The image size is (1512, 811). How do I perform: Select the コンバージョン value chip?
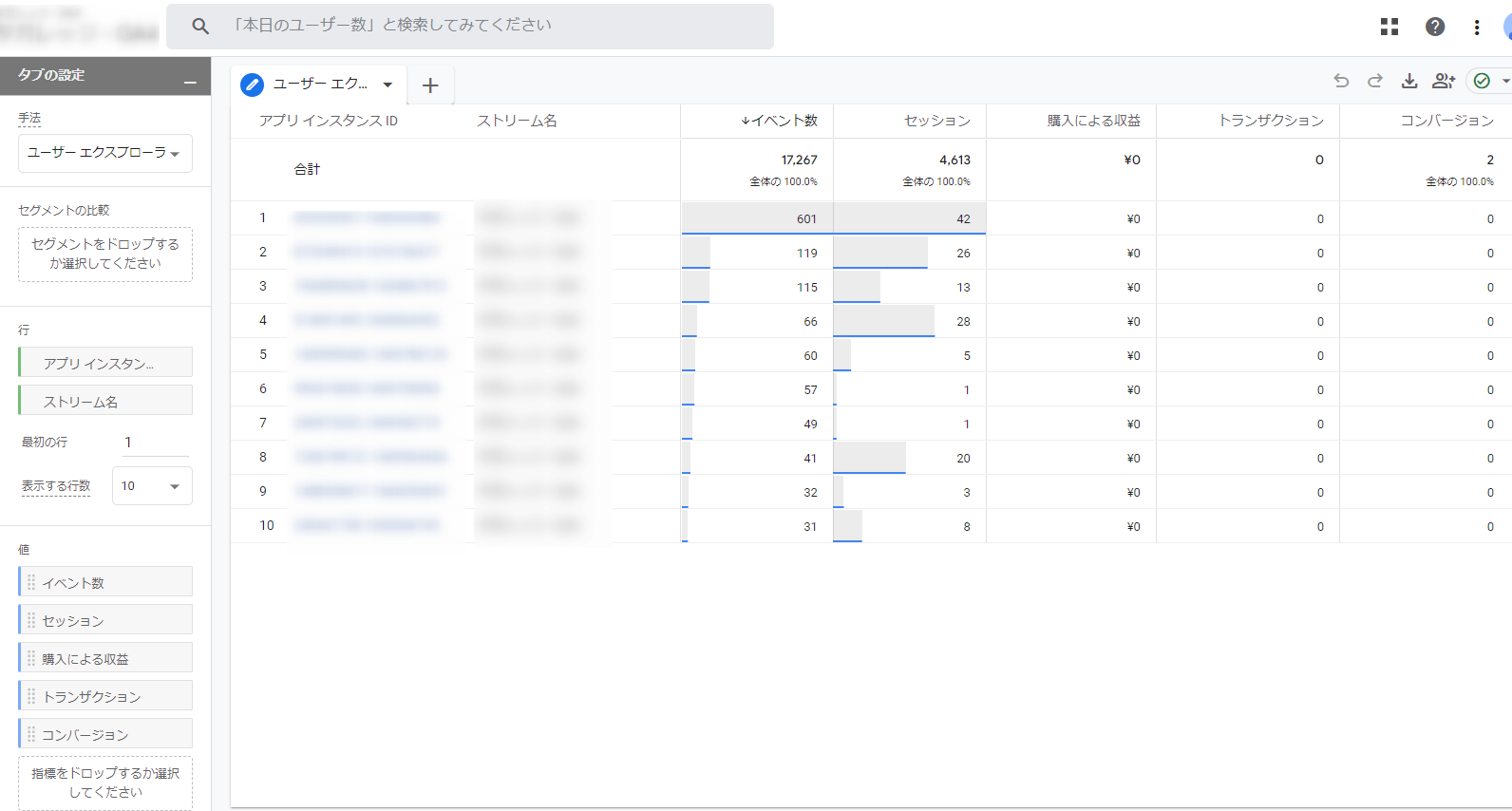pos(105,733)
